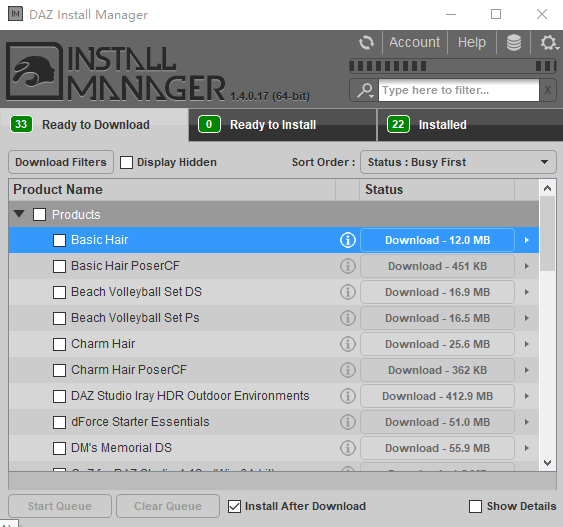
Task: Click the vertical scrollbar thumb
Action: pyautogui.click(x=547, y=234)
